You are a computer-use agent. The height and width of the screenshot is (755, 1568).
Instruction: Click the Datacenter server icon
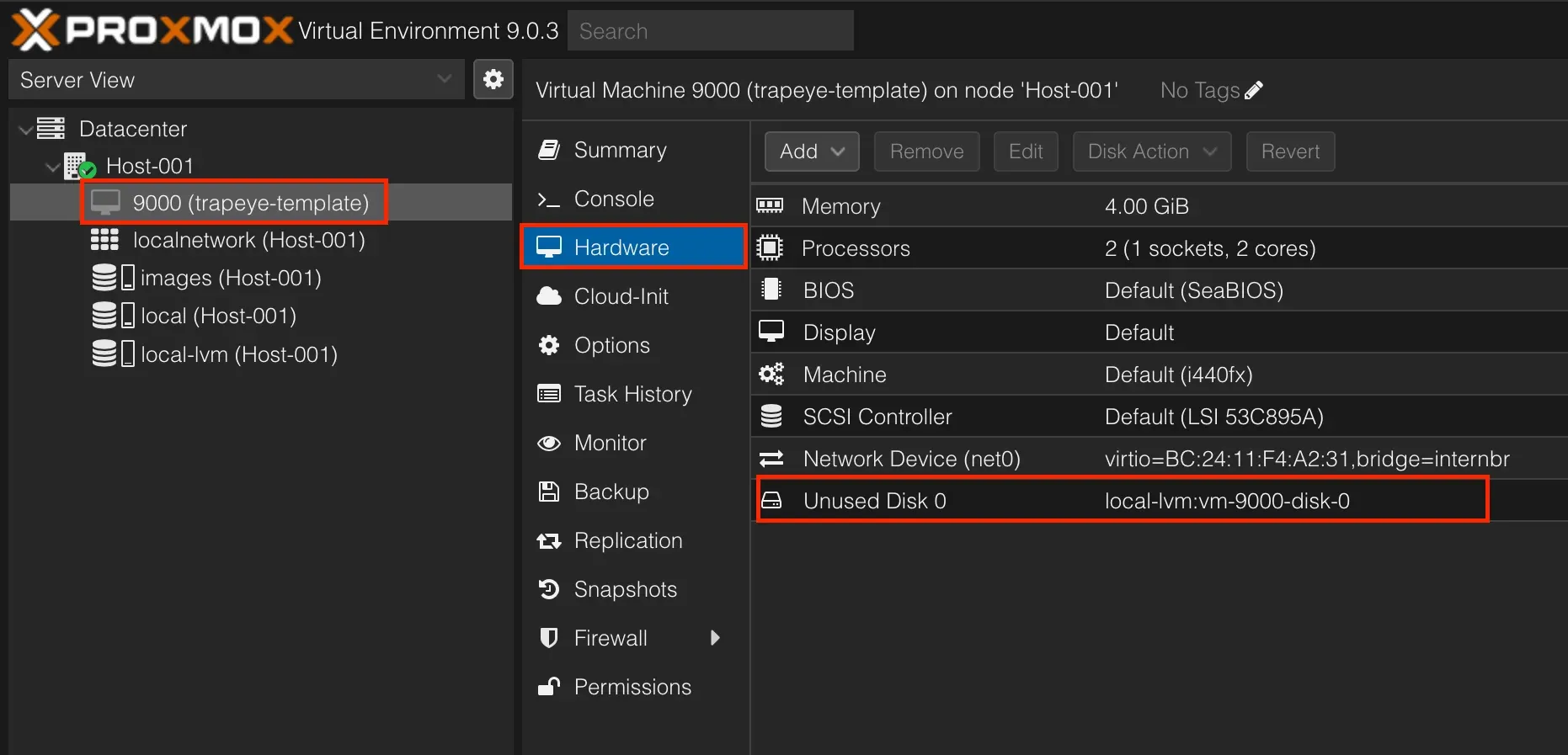[x=51, y=129]
